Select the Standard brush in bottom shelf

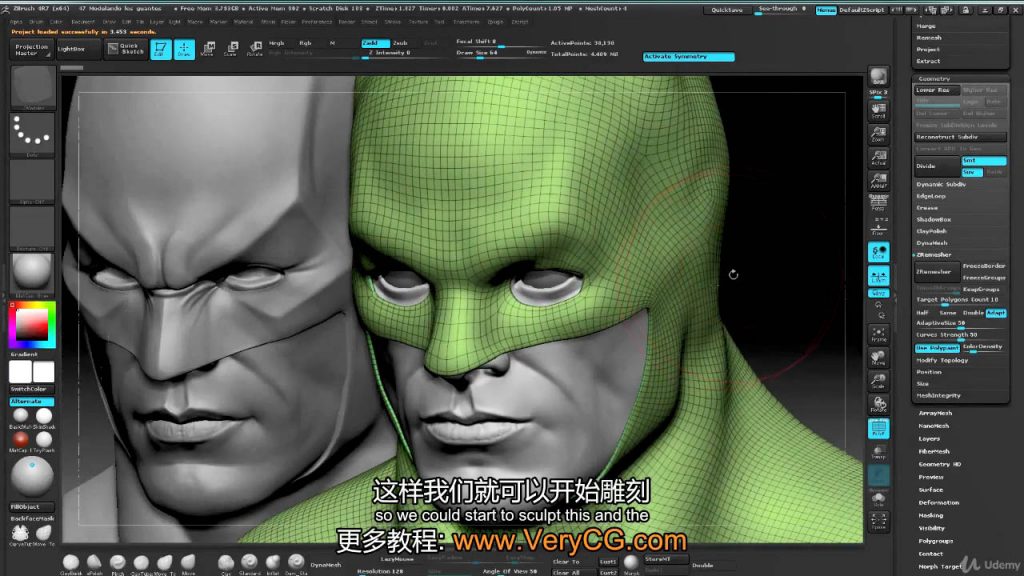[249, 564]
